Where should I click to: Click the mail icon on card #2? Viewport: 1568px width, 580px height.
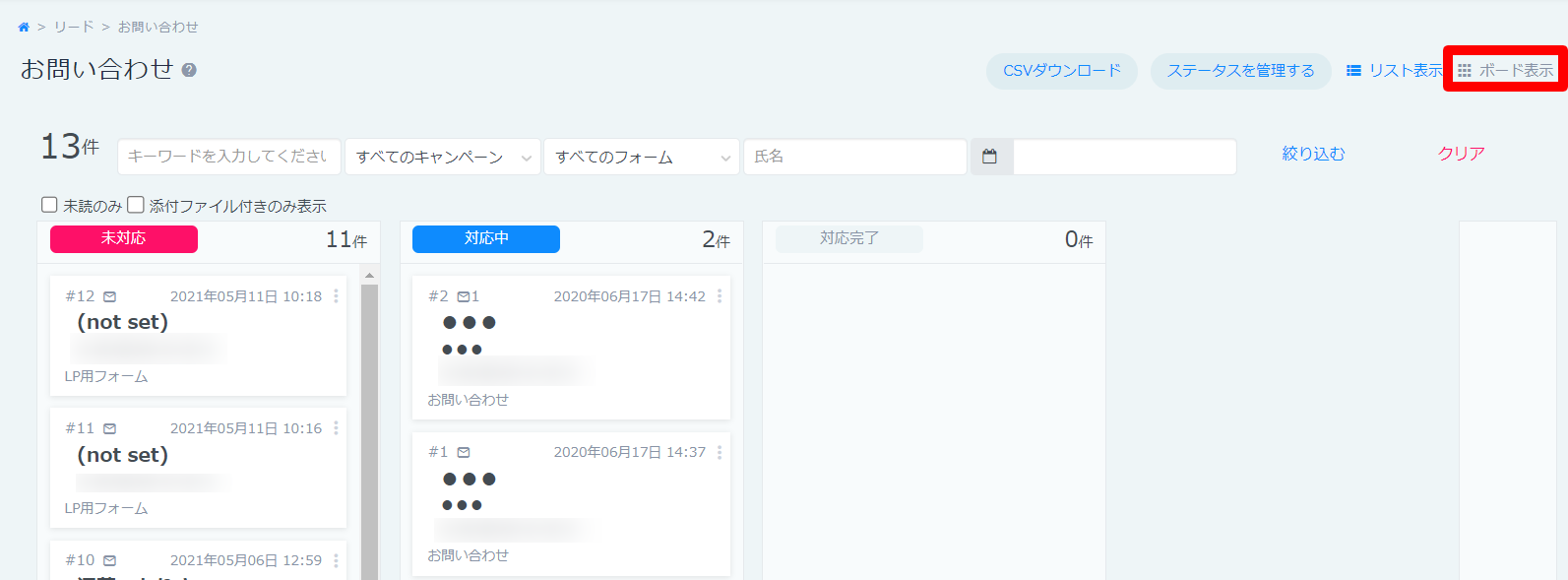coord(464,296)
